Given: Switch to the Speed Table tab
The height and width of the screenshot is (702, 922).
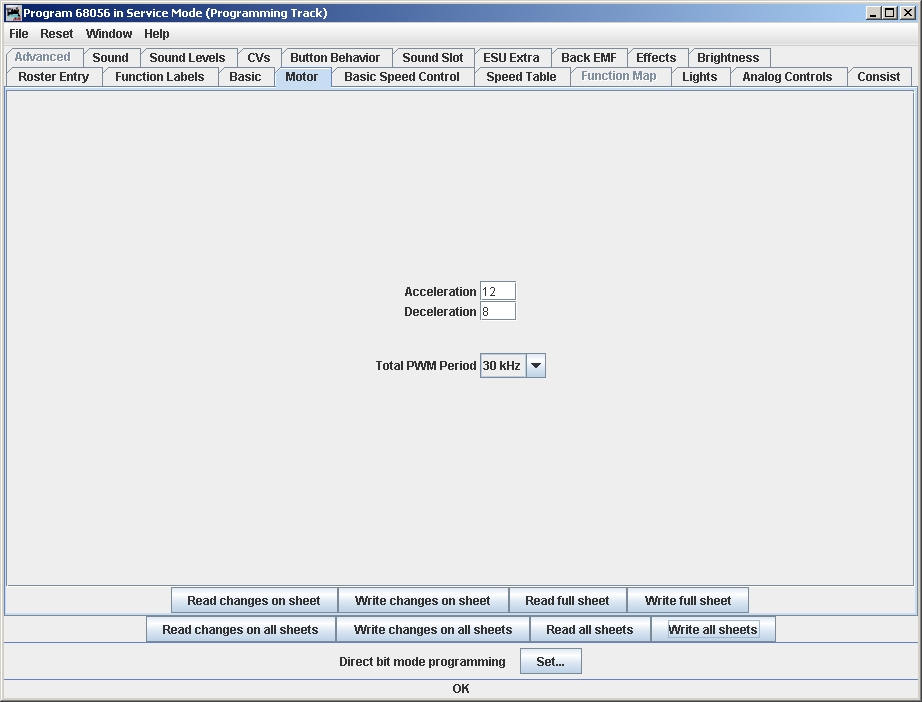Looking at the screenshot, I should tap(521, 76).
